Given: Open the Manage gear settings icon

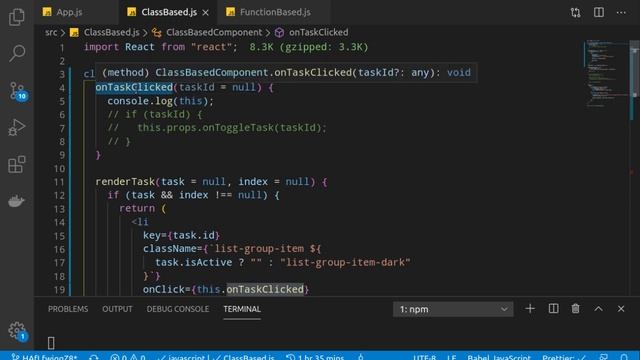Looking at the screenshot, I should click(x=17, y=331).
